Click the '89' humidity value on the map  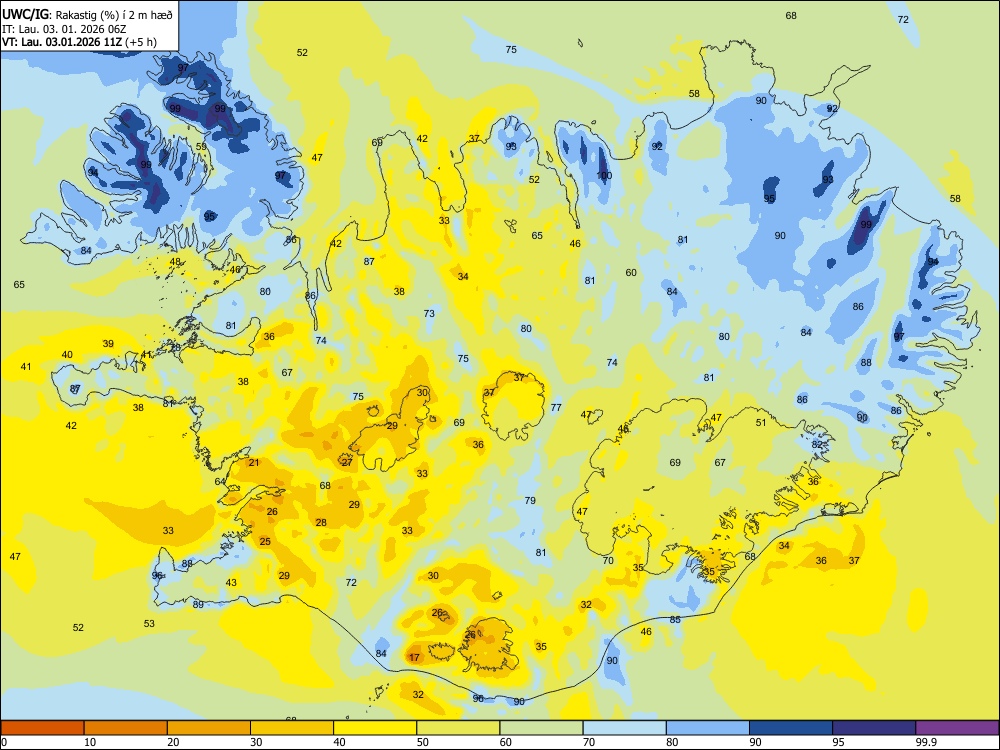198,604
